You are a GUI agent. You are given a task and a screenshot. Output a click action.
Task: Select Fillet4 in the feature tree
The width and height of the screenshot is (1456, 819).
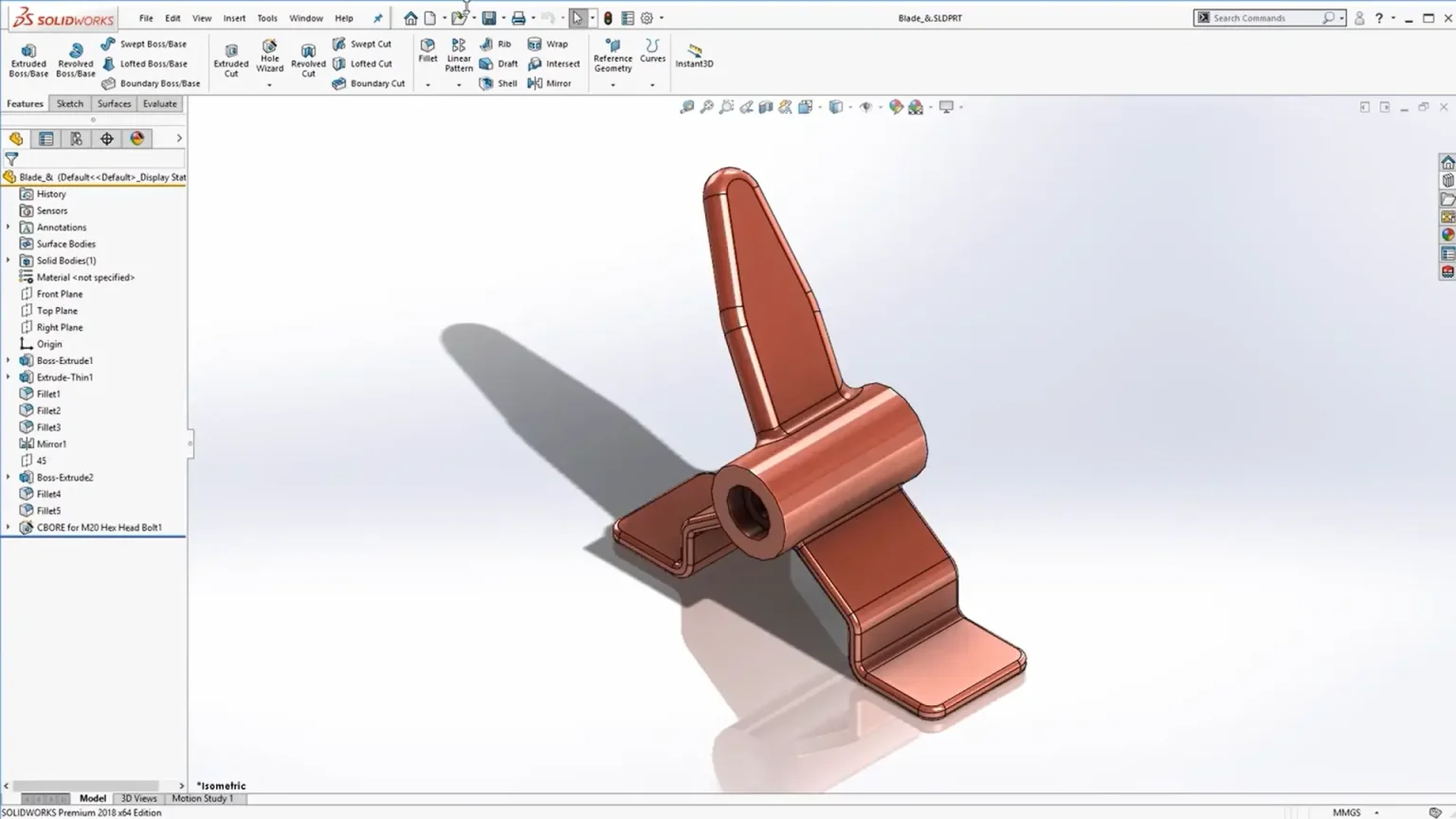pos(48,494)
